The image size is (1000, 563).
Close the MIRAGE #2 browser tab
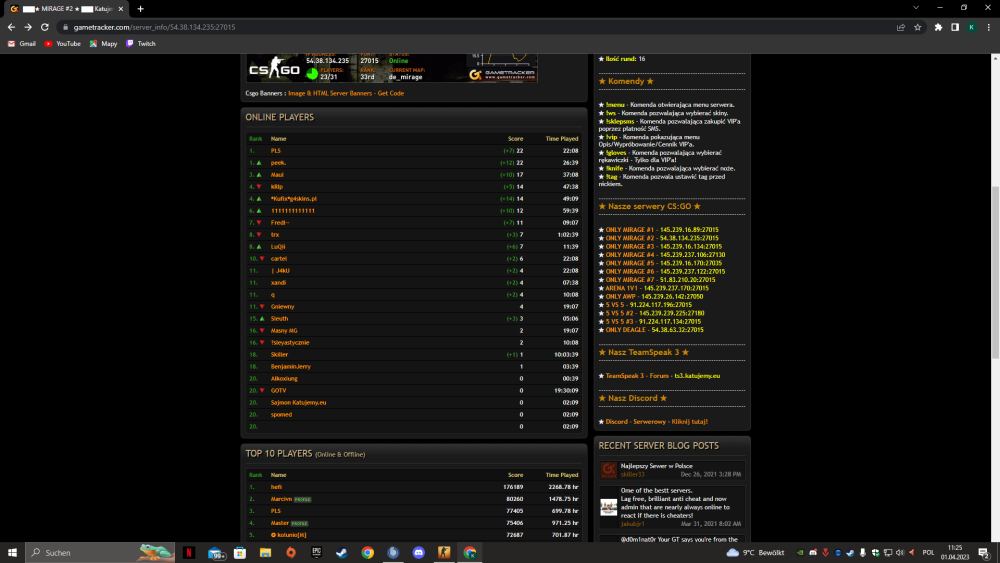click(121, 9)
